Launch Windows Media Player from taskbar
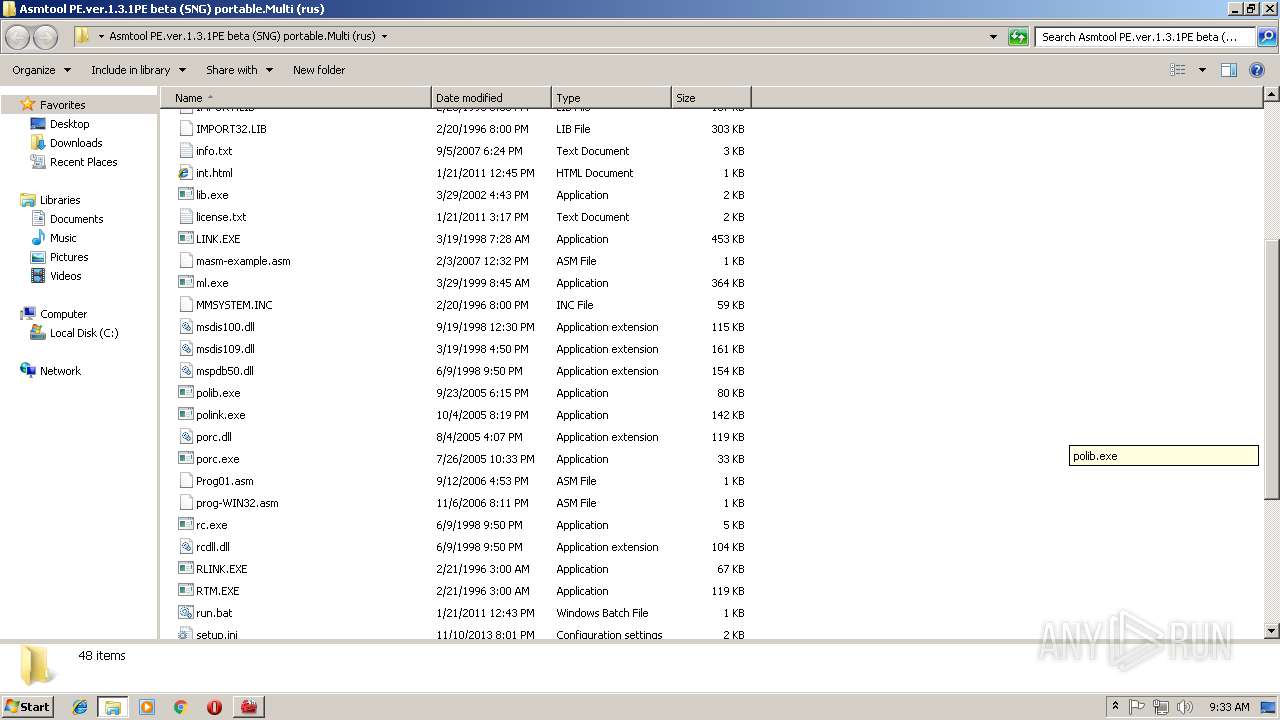 tap(147, 707)
